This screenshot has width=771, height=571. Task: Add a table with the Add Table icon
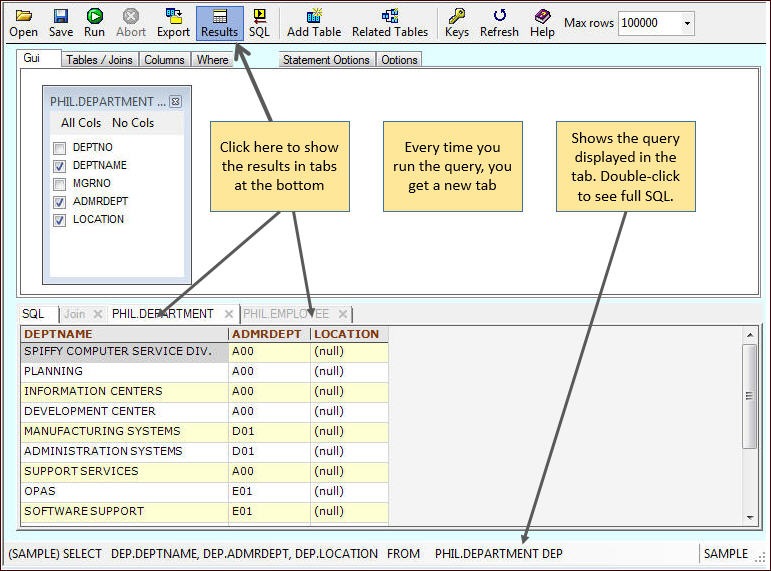[314, 24]
